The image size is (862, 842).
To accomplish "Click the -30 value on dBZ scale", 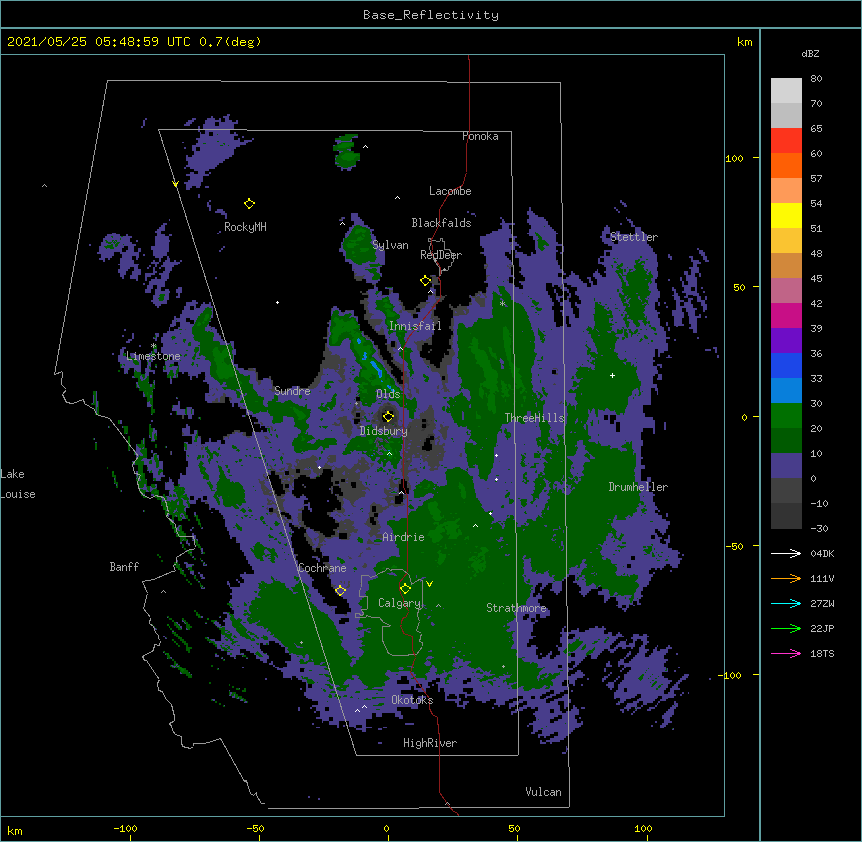I will pyautogui.click(x=819, y=528).
